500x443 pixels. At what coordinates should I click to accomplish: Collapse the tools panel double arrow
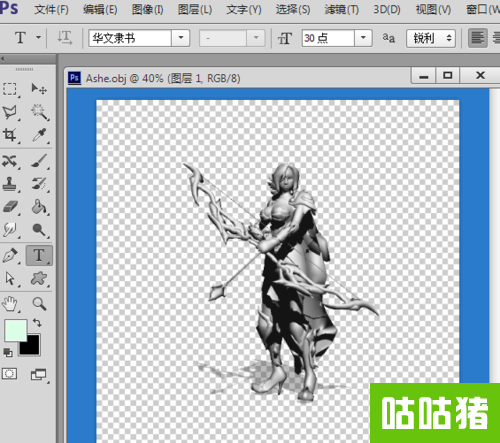coord(3,59)
